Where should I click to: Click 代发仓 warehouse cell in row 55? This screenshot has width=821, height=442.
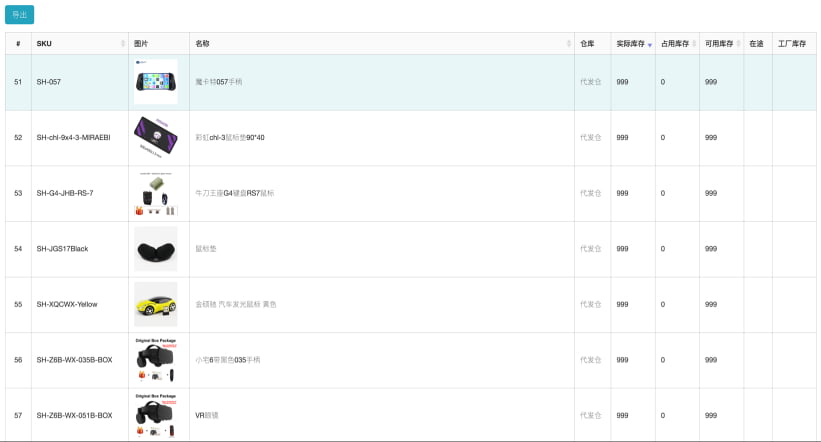[591, 304]
